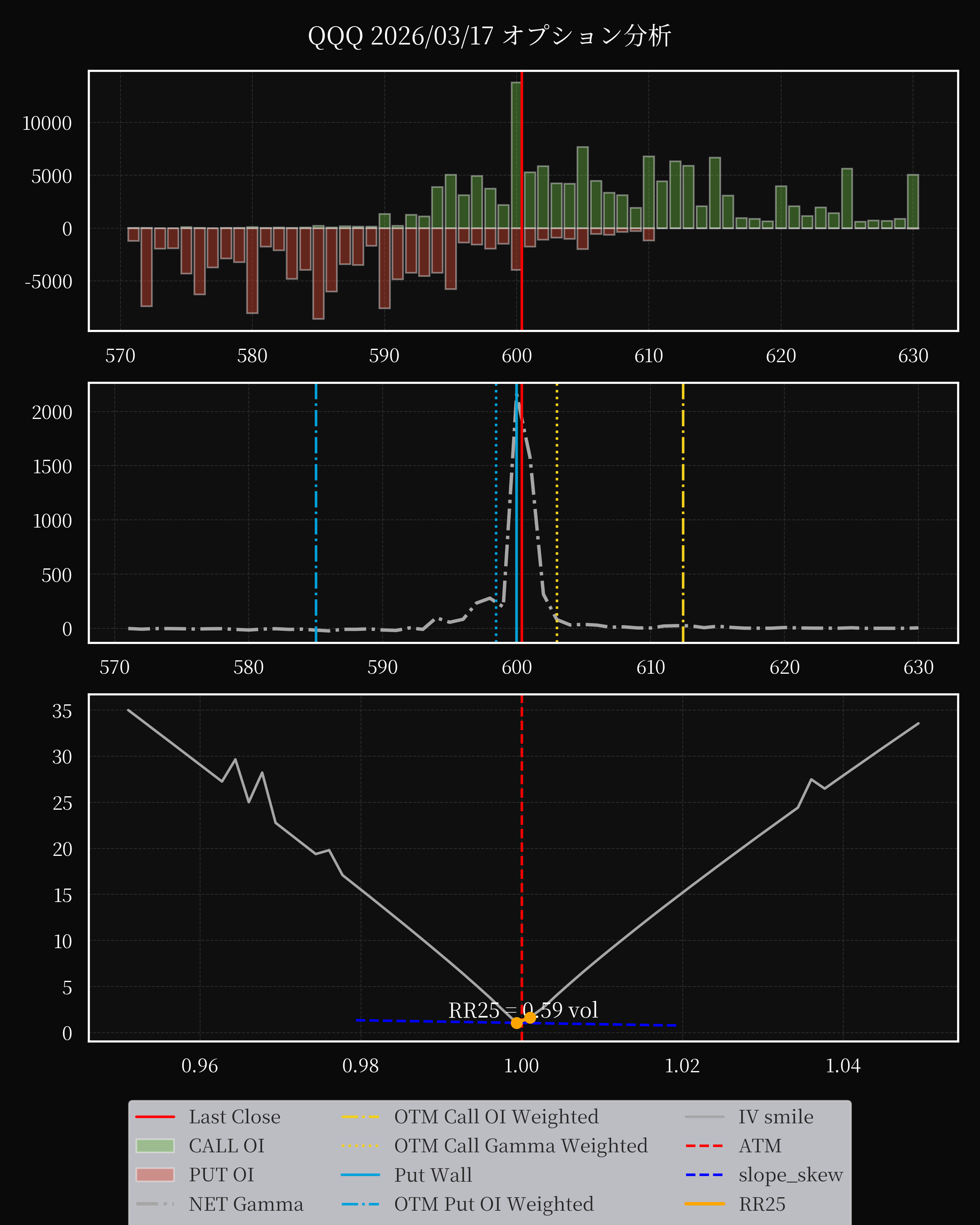The height and width of the screenshot is (1225, 980).
Task: Click the blue dashed slope_skew legend sample
Action: click(704, 1174)
